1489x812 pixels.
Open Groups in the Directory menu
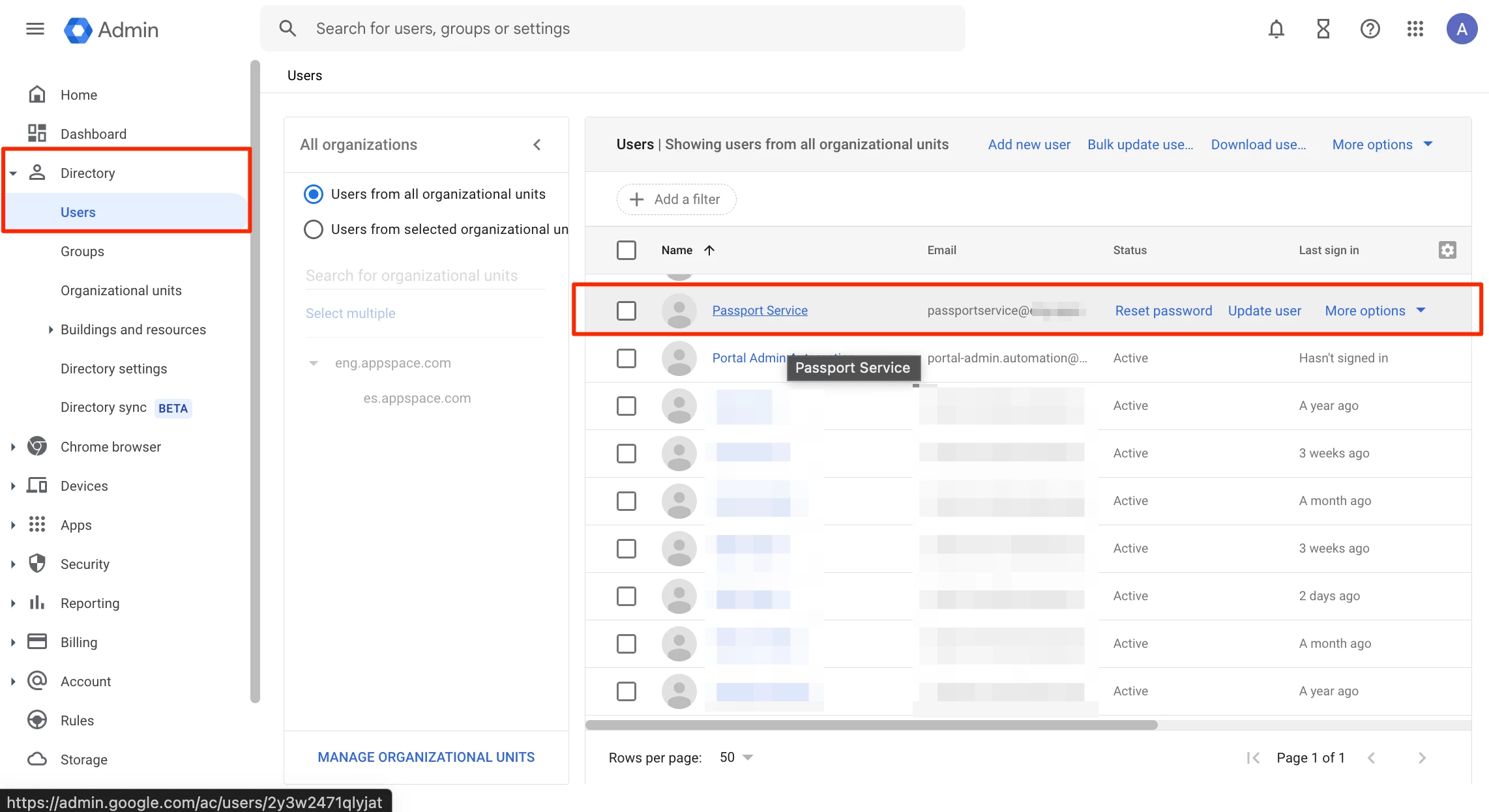(x=82, y=252)
